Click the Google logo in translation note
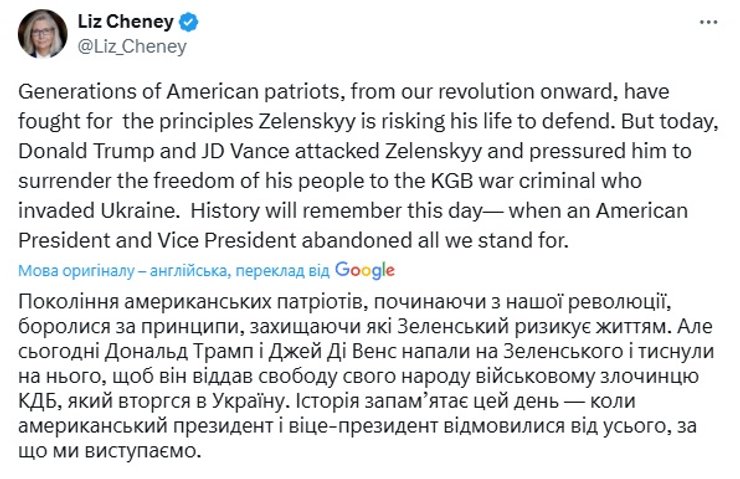This screenshot has width=740, height=479. [x=364, y=270]
